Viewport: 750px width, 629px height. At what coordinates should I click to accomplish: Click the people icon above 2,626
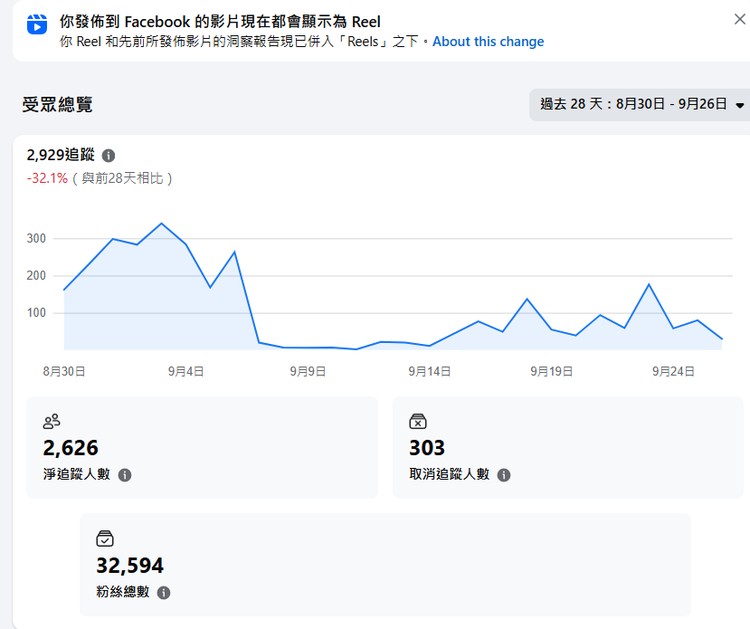(x=52, y=421)
